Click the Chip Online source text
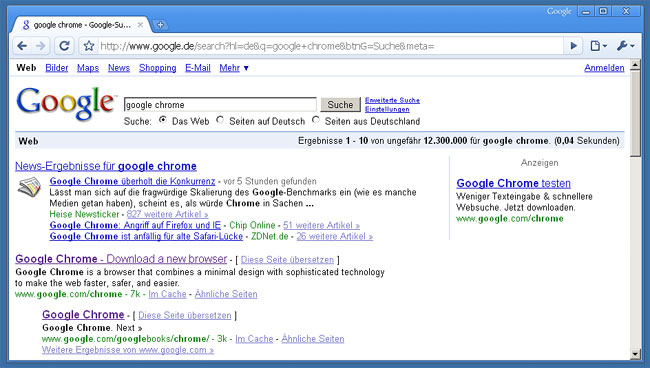 (x=252, y=225)
